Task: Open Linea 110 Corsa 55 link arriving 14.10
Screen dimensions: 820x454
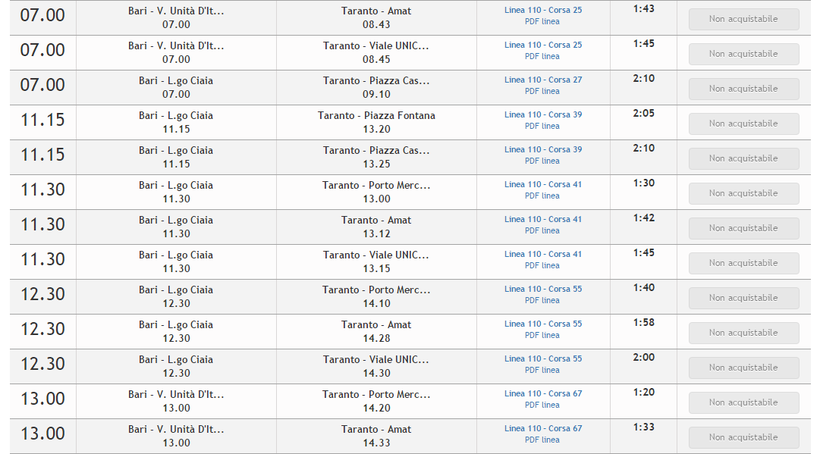Action: click(x=543, y=289)
